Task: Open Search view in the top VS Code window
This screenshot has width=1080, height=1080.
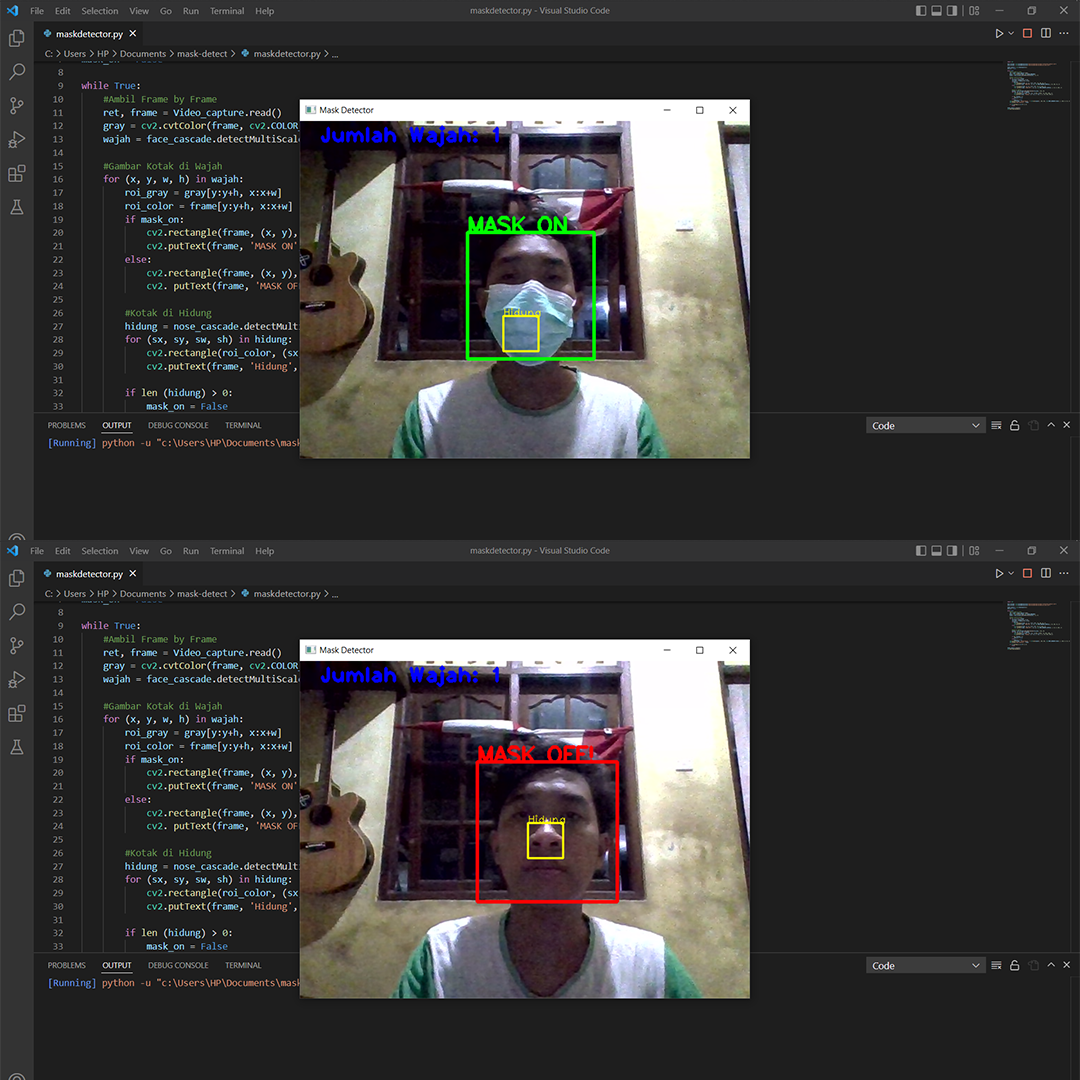Action: tap(16, 72)
